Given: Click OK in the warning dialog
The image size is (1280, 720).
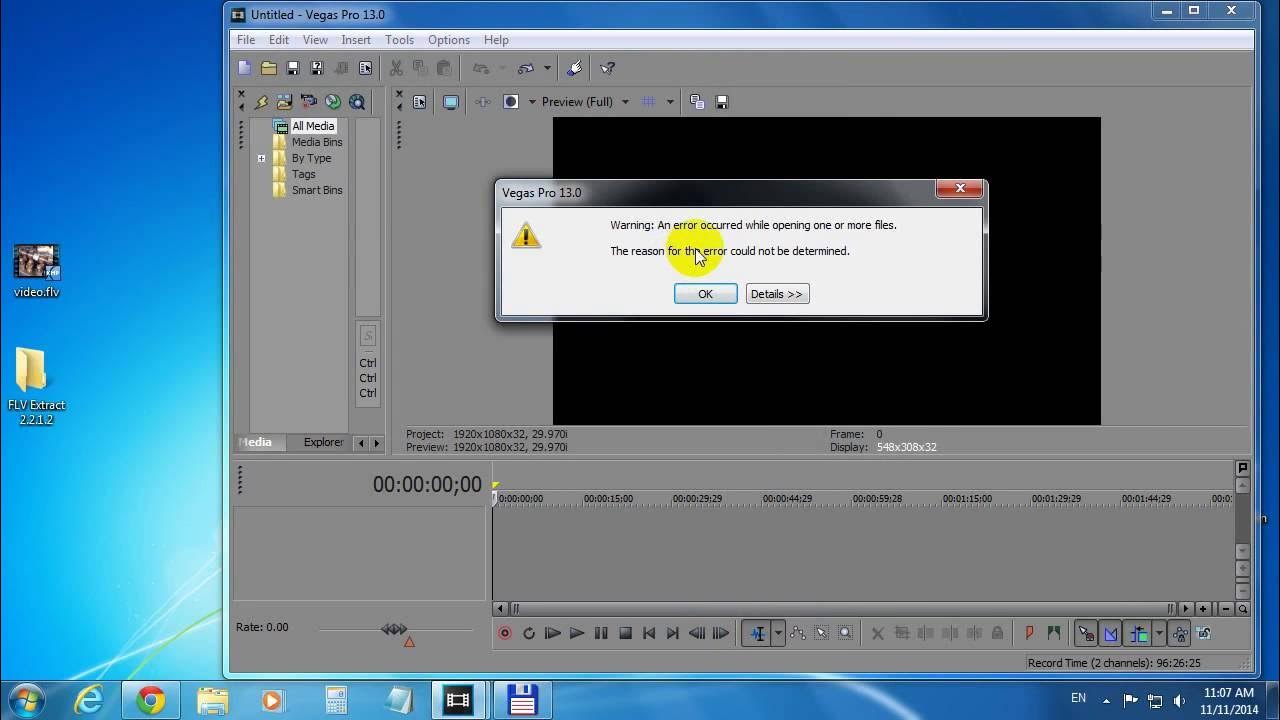Looking at the screenshot, I should coord(705,294).
